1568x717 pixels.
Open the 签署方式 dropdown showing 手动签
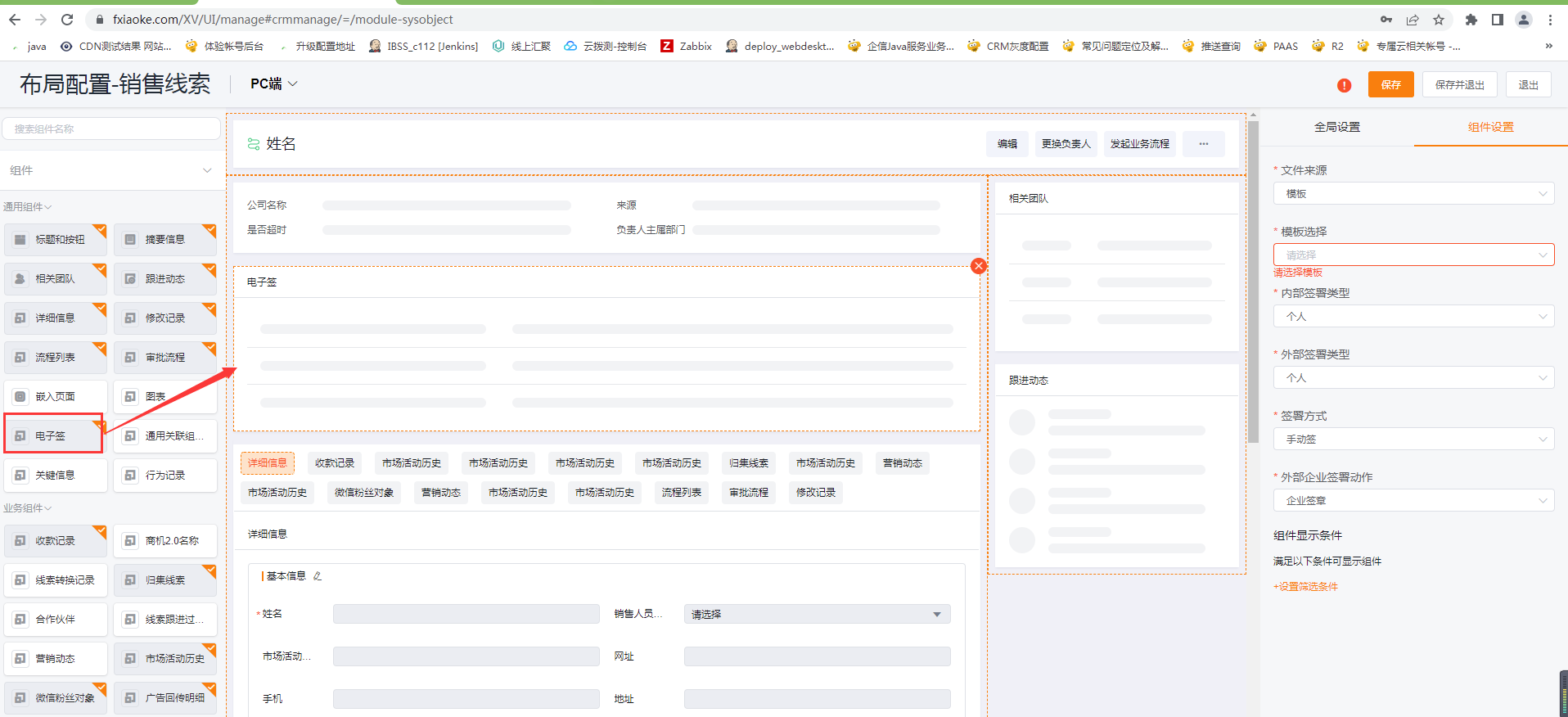[1413, 440]
